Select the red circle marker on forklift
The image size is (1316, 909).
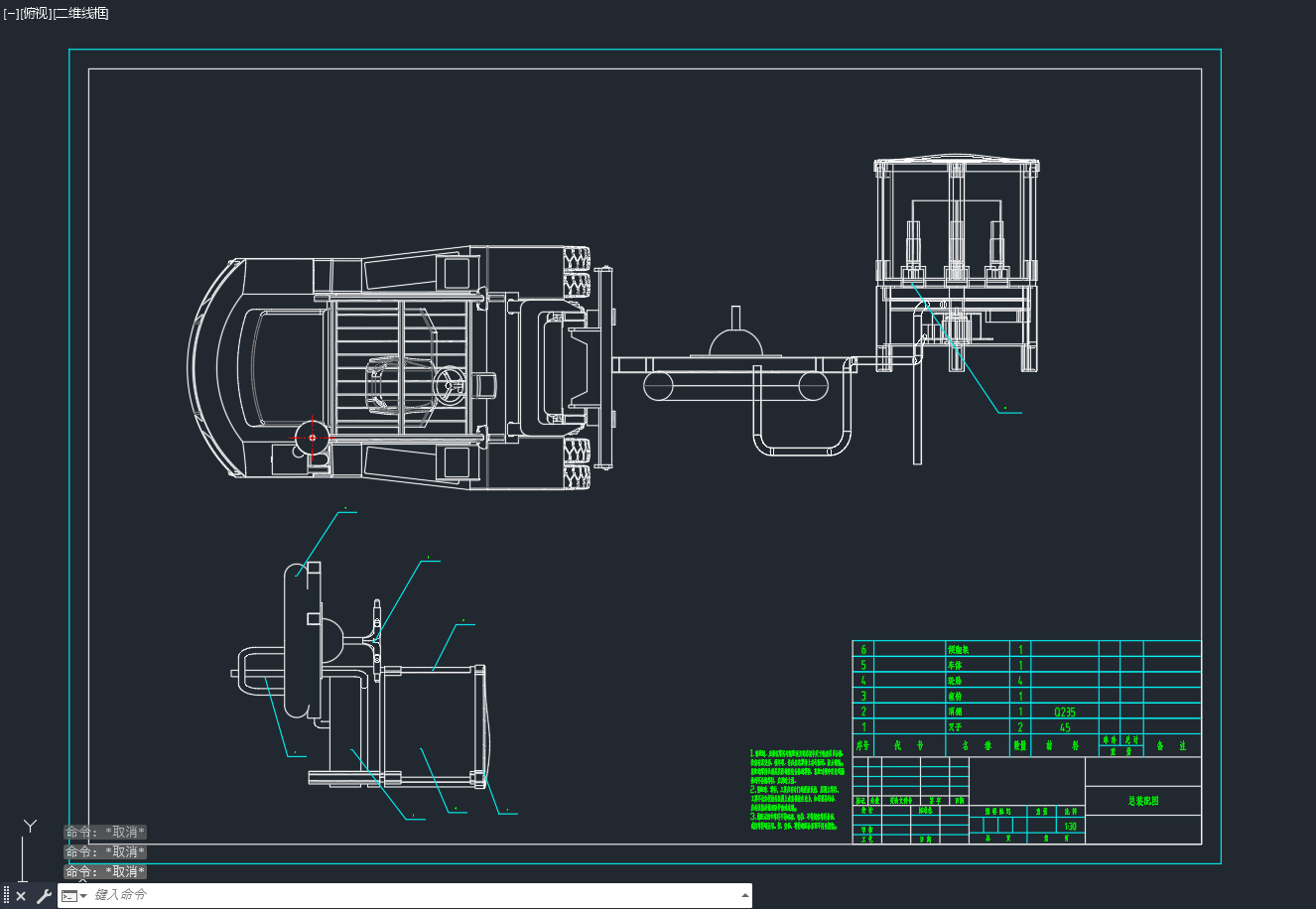pos(312,437)
